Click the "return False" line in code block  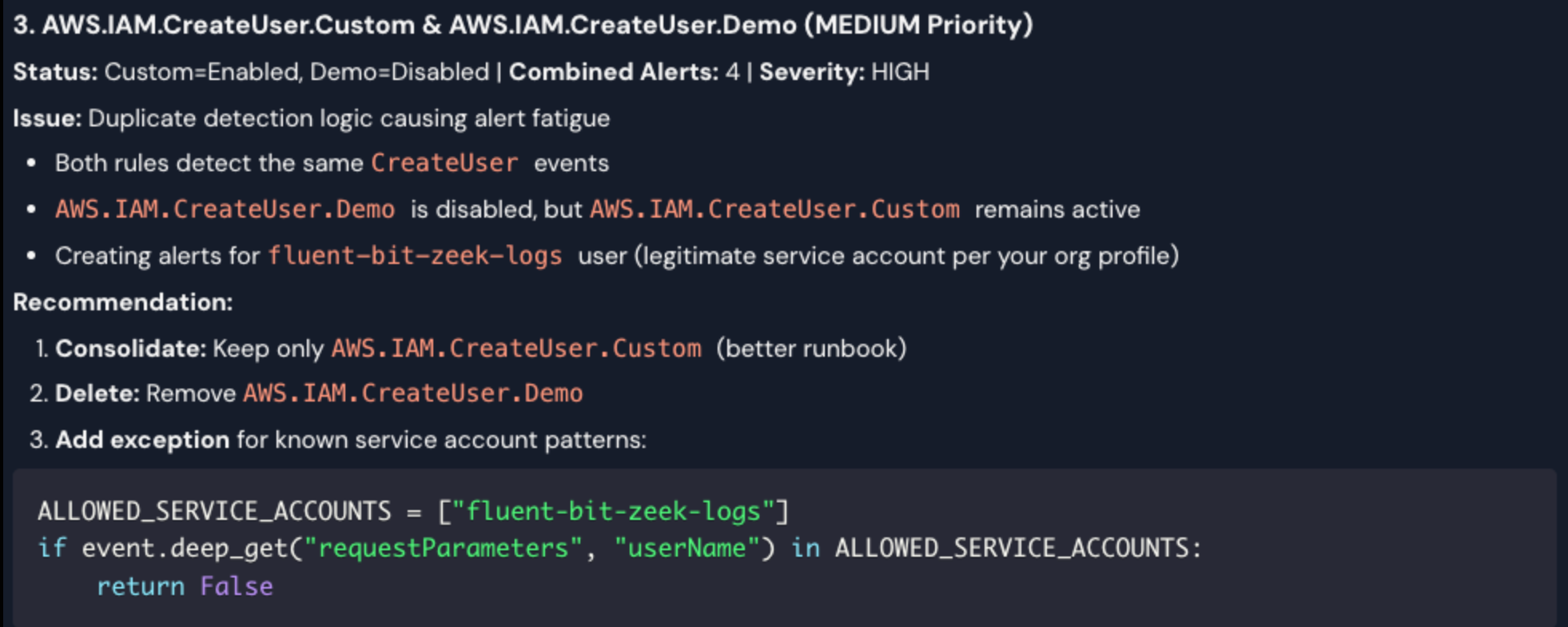point(185,586)
